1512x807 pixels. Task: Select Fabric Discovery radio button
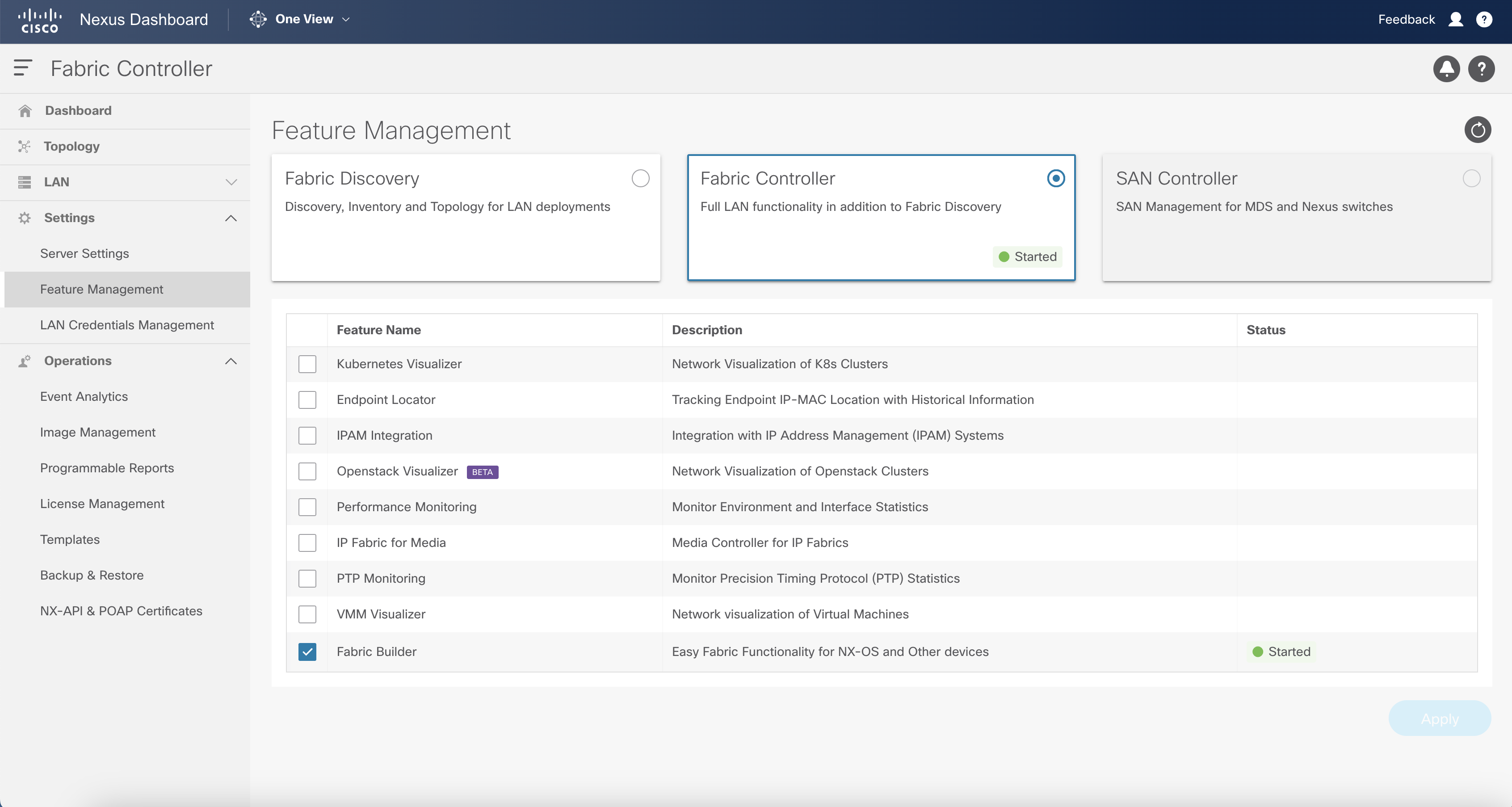640,178
